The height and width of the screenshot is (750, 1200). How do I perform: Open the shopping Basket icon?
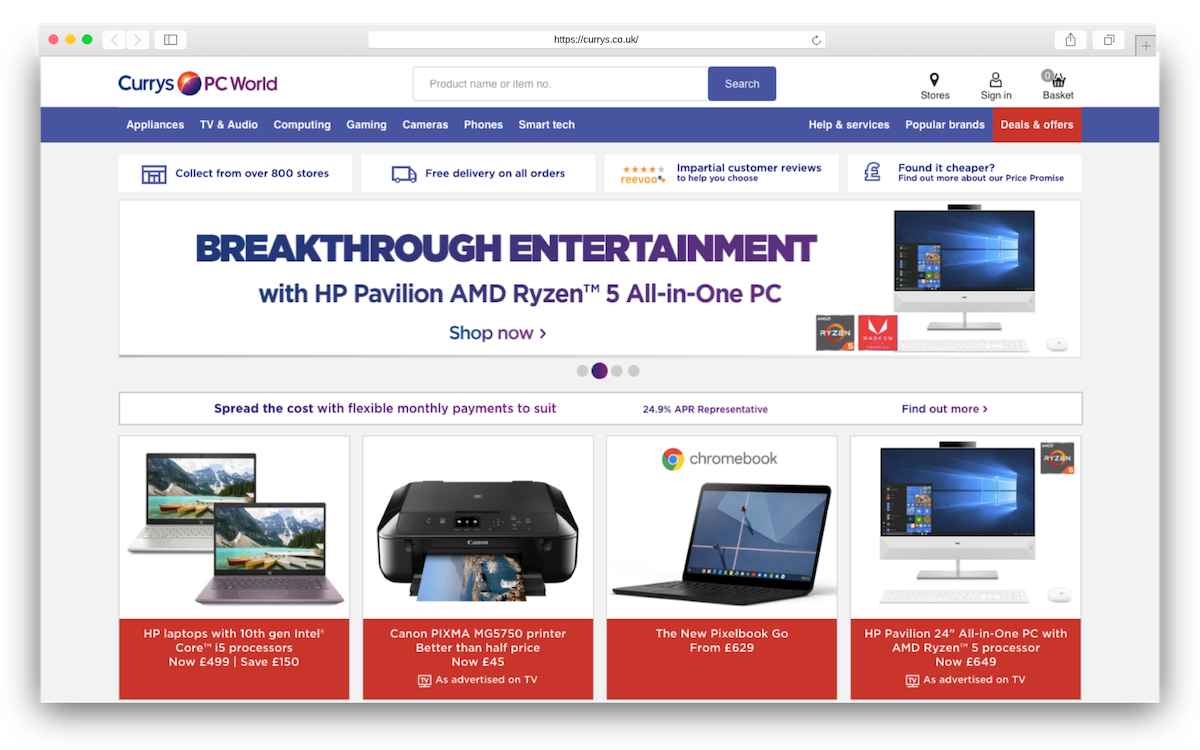coord(1057,80)
